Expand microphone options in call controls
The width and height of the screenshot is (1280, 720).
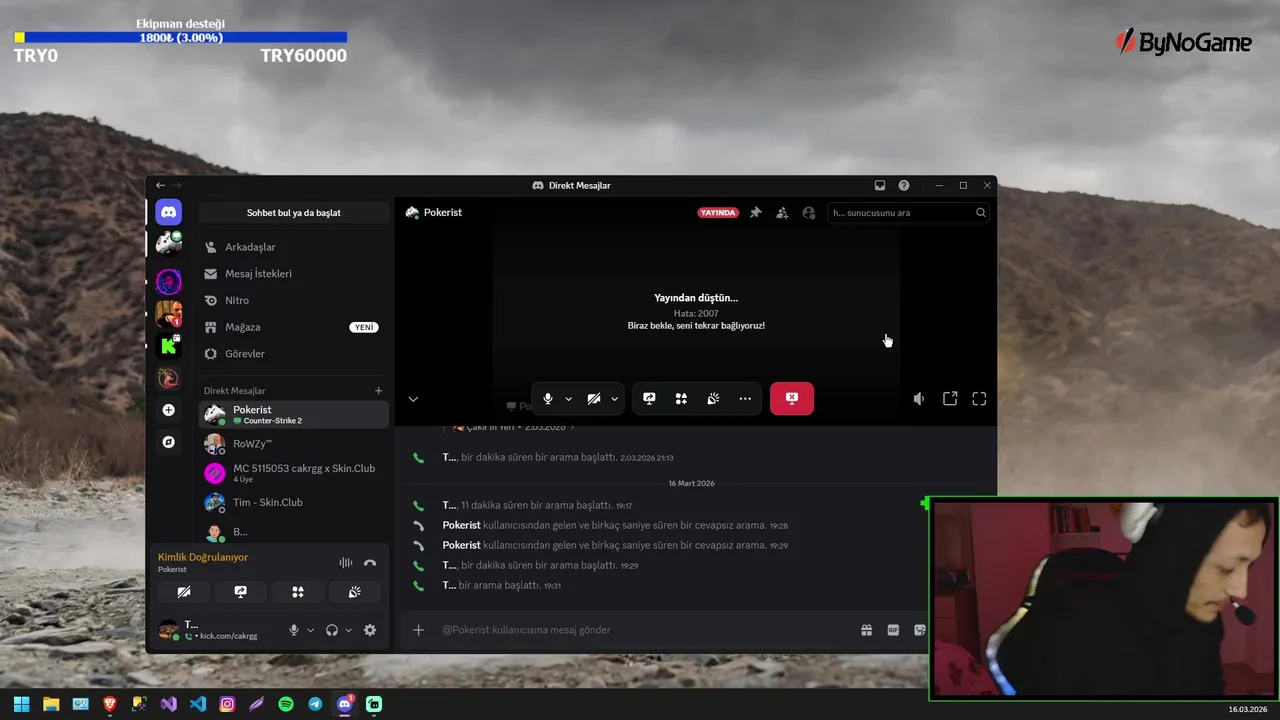click(569, 399)
